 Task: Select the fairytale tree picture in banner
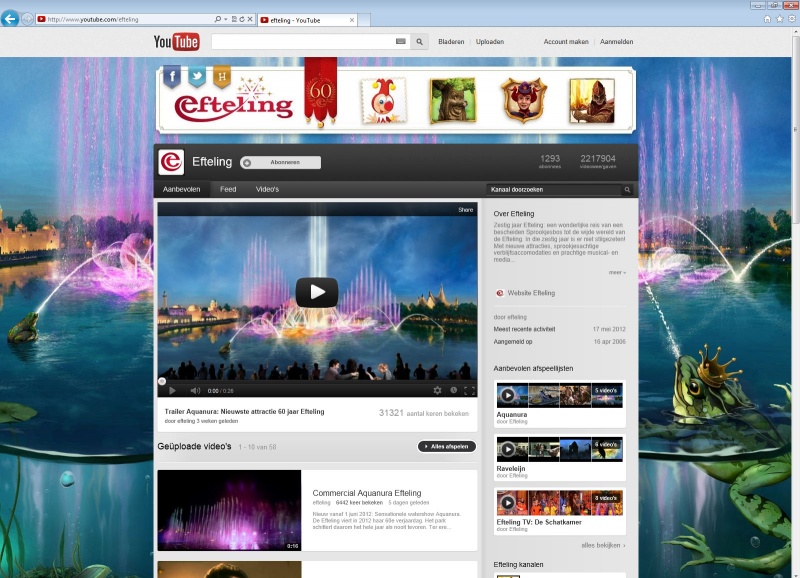point(453,100)
